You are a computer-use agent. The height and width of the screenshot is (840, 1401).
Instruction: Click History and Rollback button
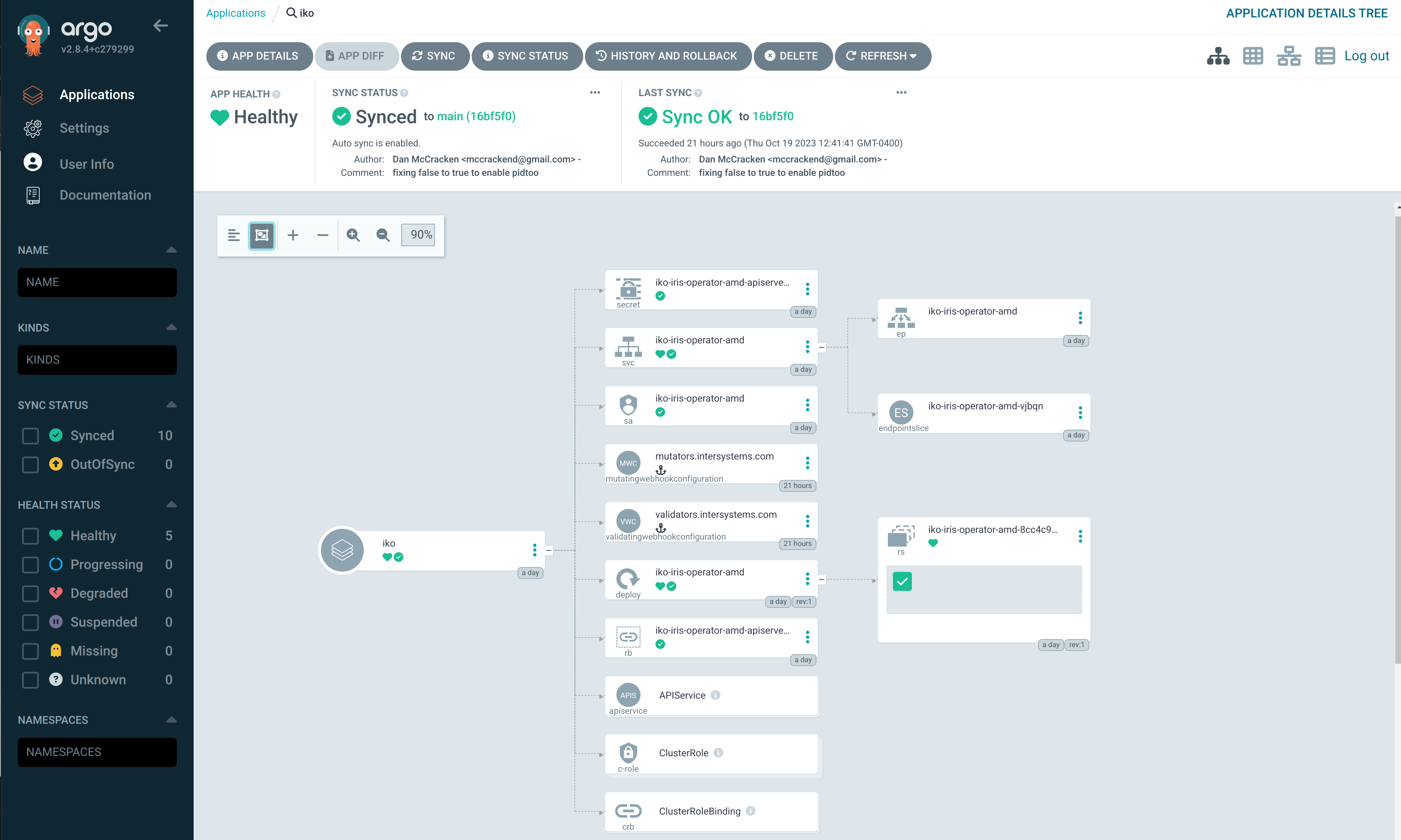point(668,56)
